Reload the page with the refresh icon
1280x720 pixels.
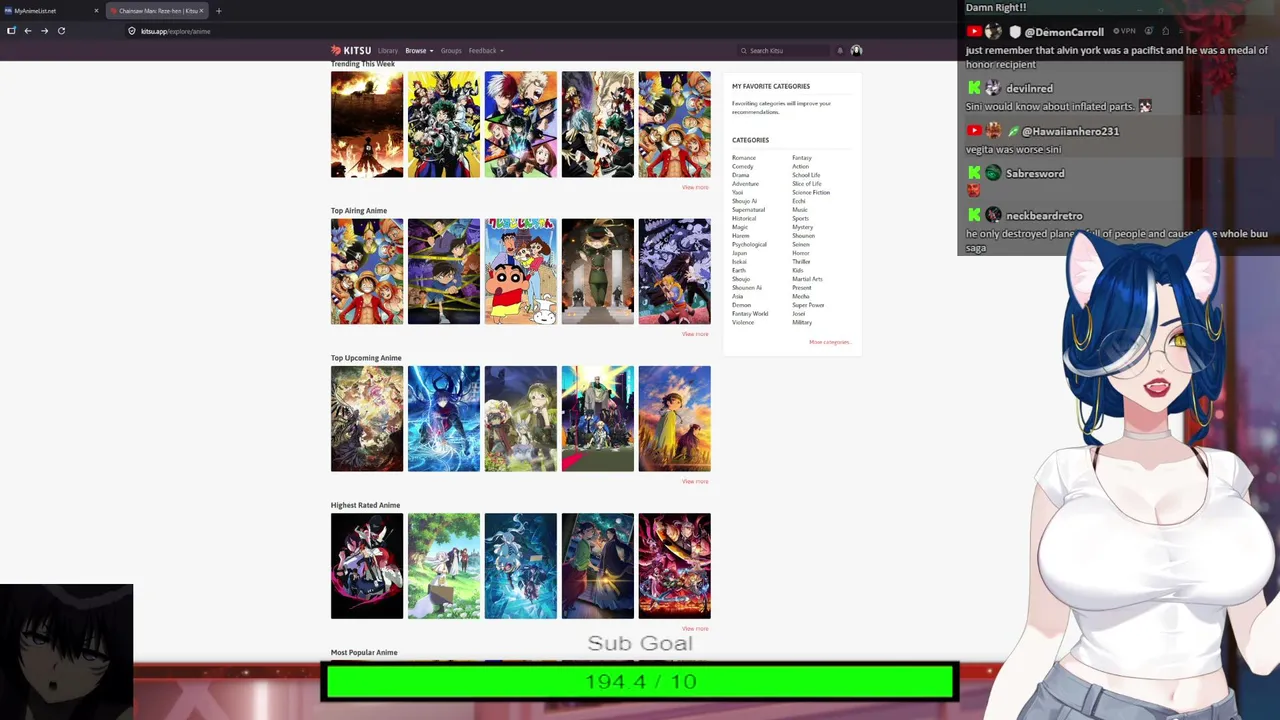tap(61, 31)
